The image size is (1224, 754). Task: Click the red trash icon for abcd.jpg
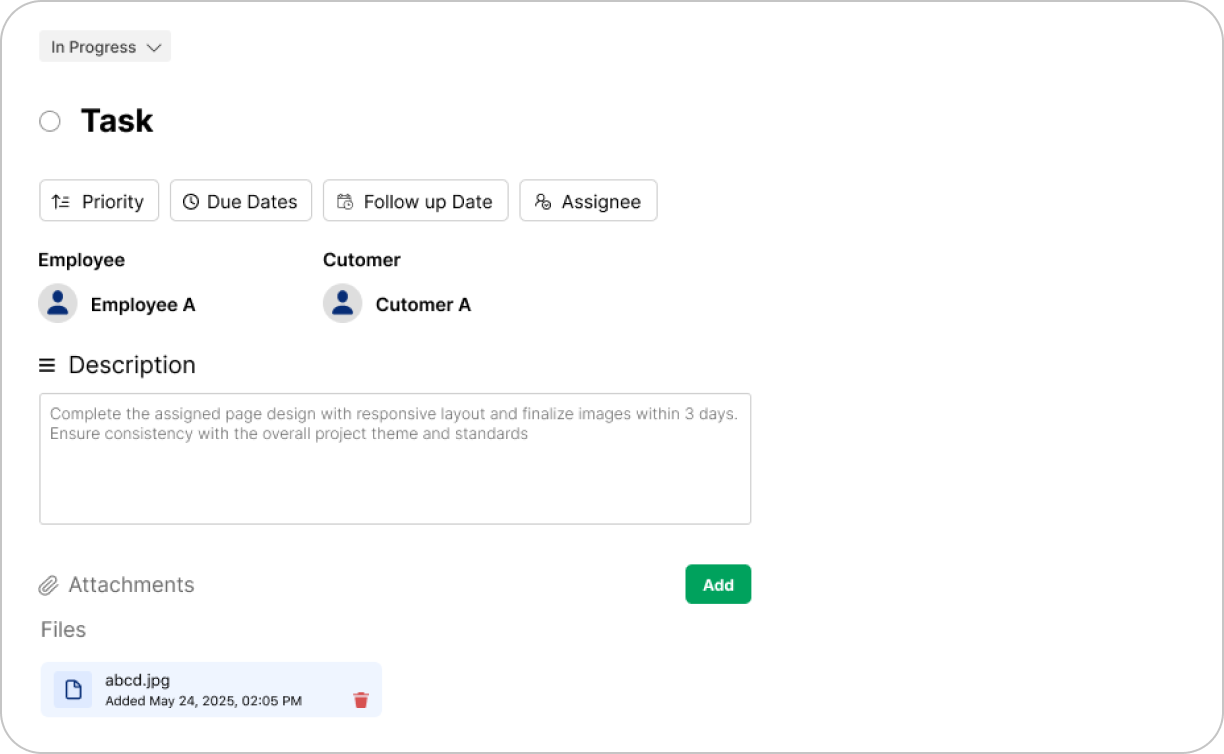[x=361, y=700]
